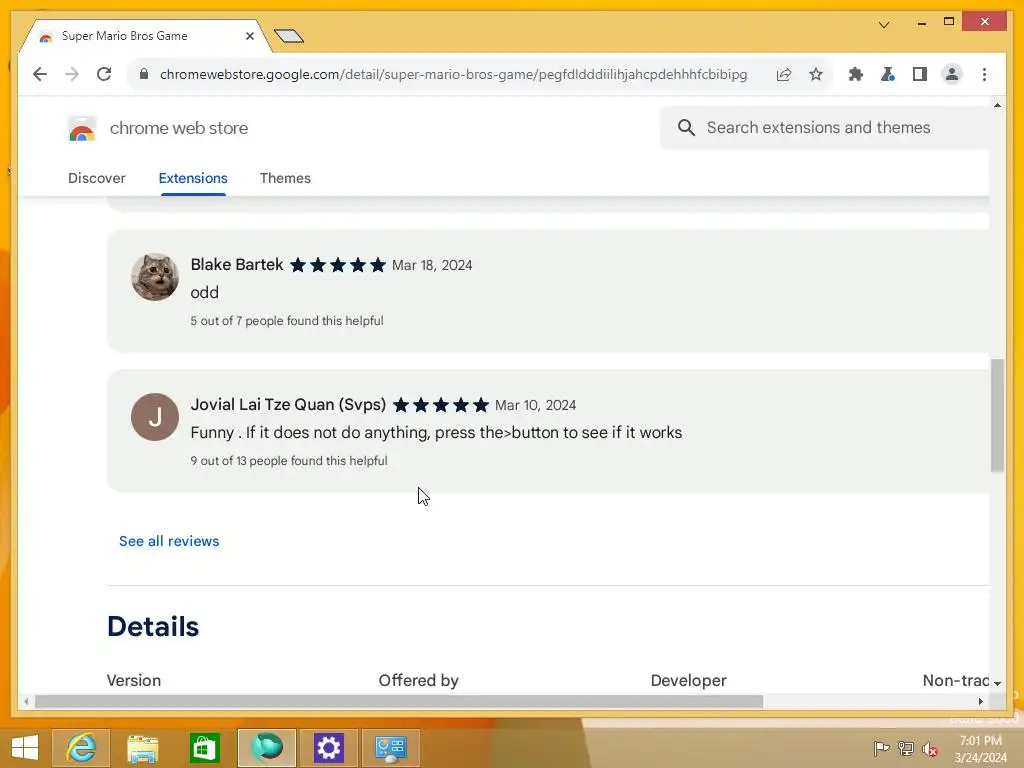The image size is (1024, 768).
Task: Click Jovial Lai Tze Quan's star rating
Action: (x=441, y=405)
